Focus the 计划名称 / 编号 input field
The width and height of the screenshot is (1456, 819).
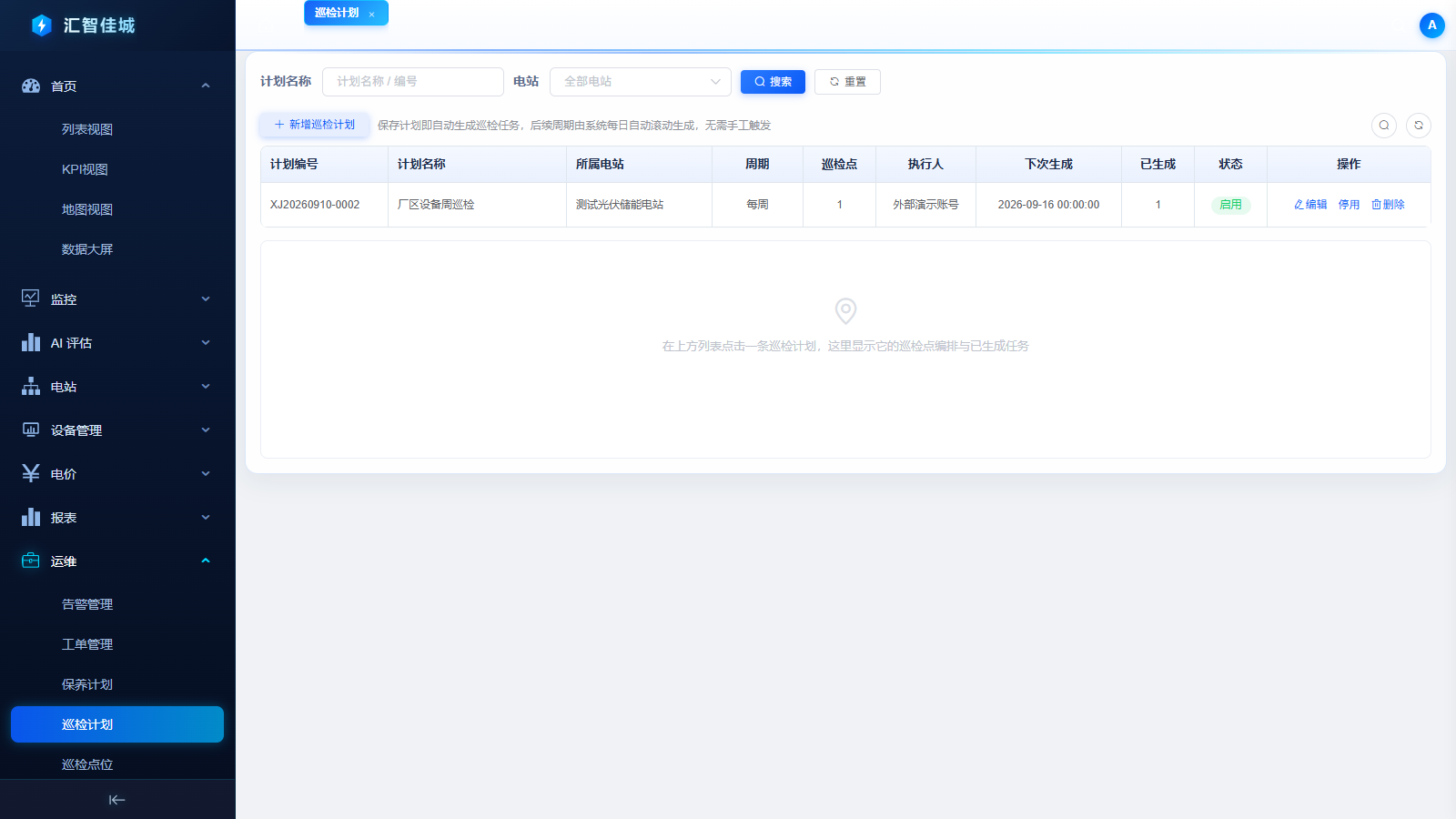pyautogui.click(x=413, y=82)
